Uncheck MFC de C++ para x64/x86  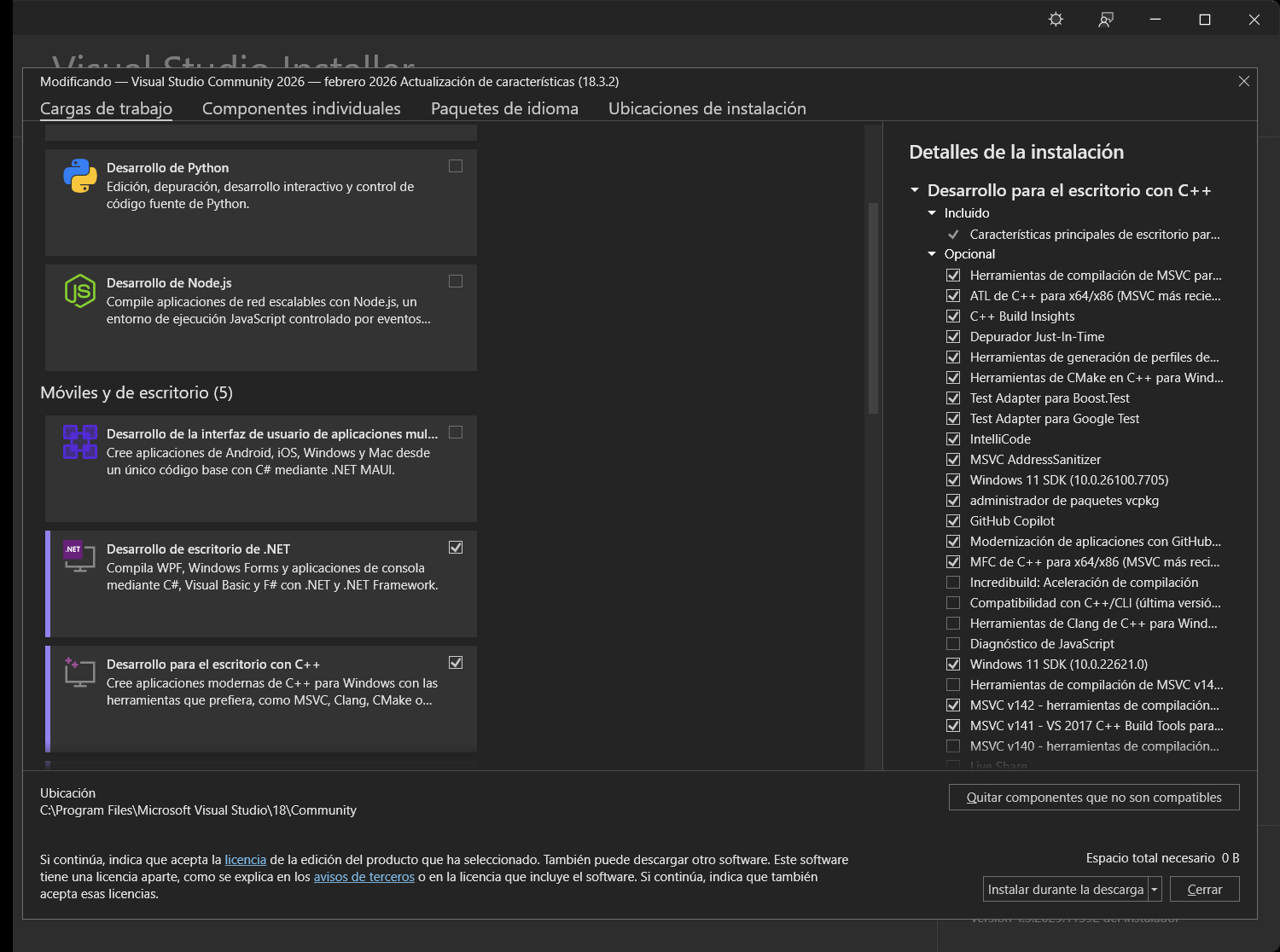click(x=953, y=562)
